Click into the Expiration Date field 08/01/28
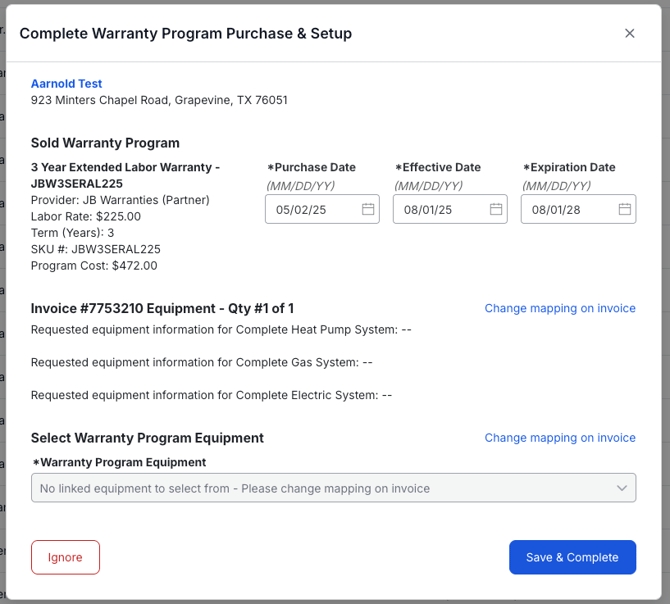 click(x=564, y=210)
